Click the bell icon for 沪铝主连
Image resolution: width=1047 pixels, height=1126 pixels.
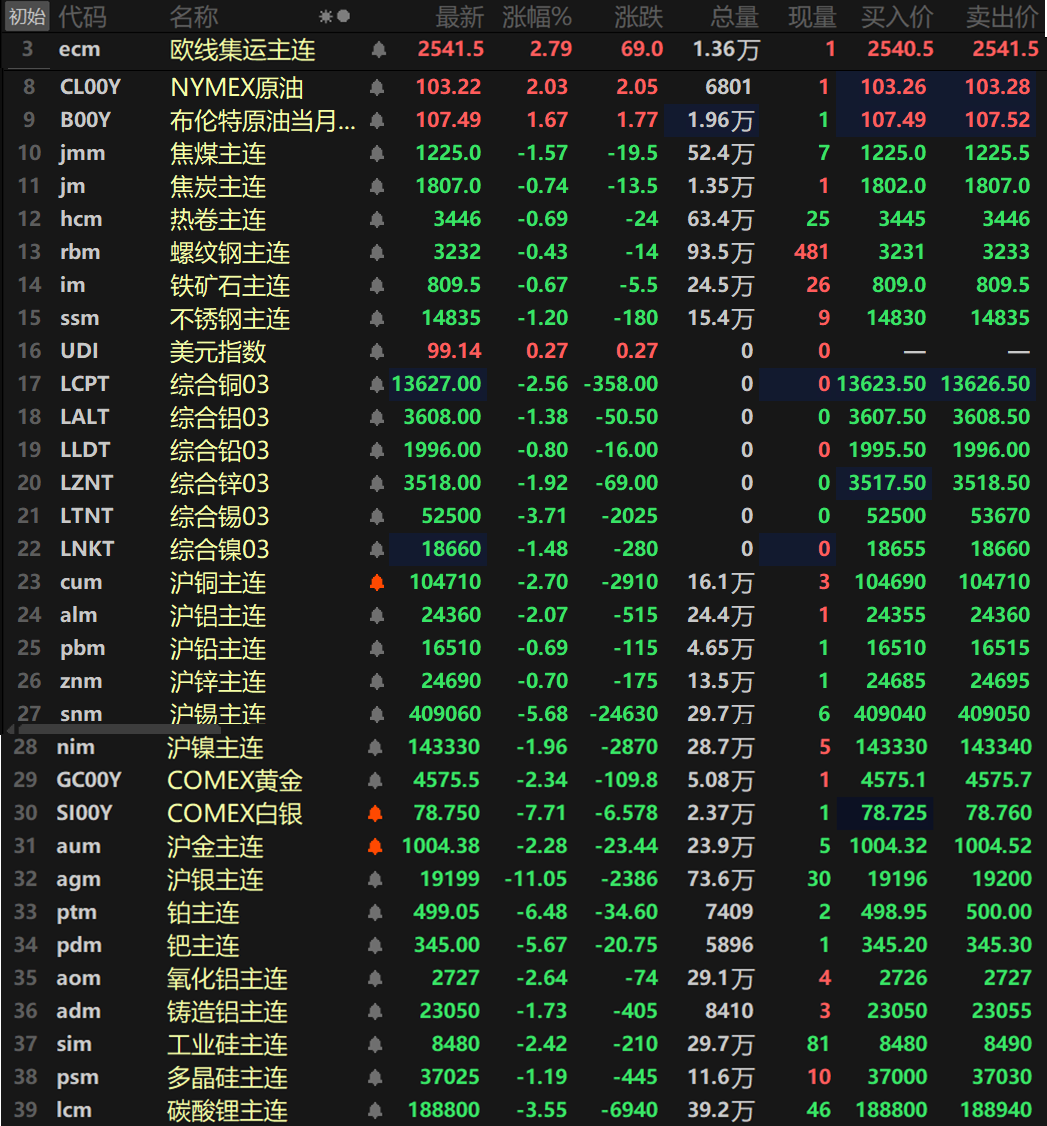click(376, 616)
